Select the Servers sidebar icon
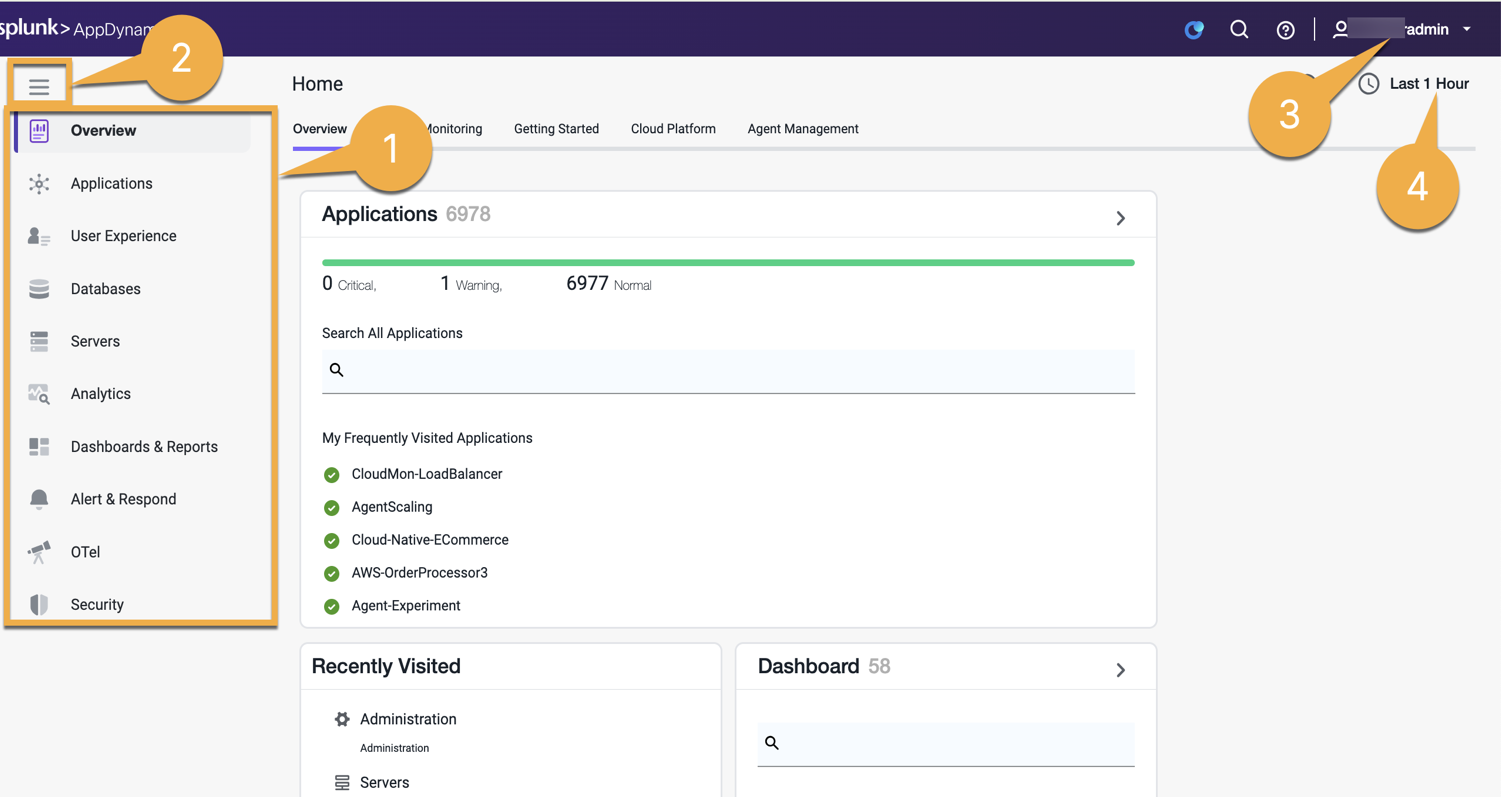 coord(39,342)
